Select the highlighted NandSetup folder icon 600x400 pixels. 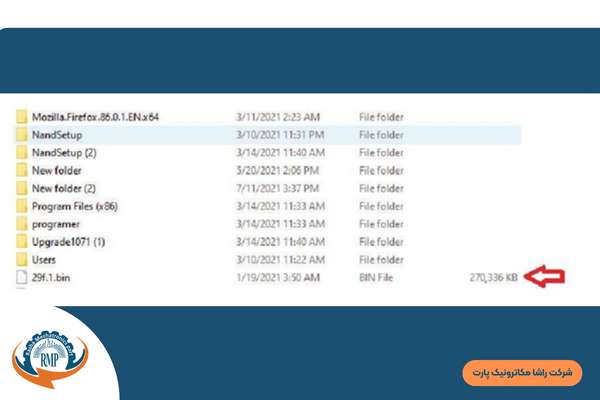point(22,134)
